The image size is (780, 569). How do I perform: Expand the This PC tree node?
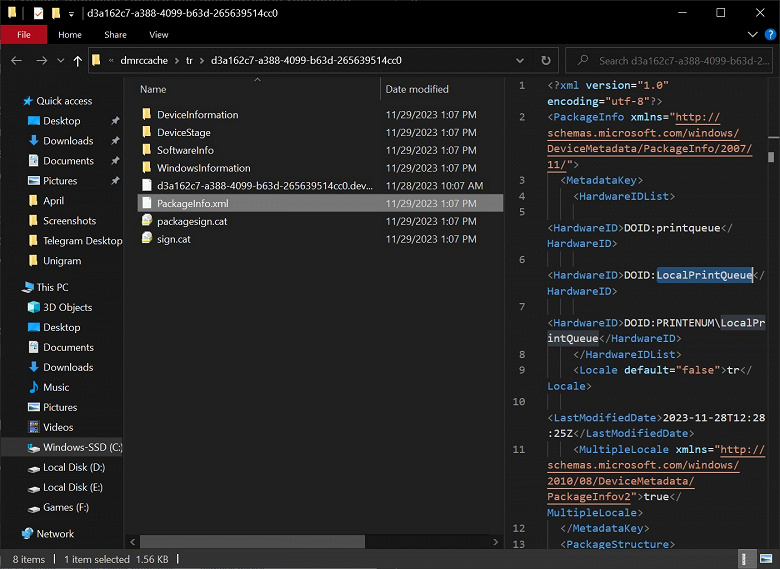click(x=11, y=288)
